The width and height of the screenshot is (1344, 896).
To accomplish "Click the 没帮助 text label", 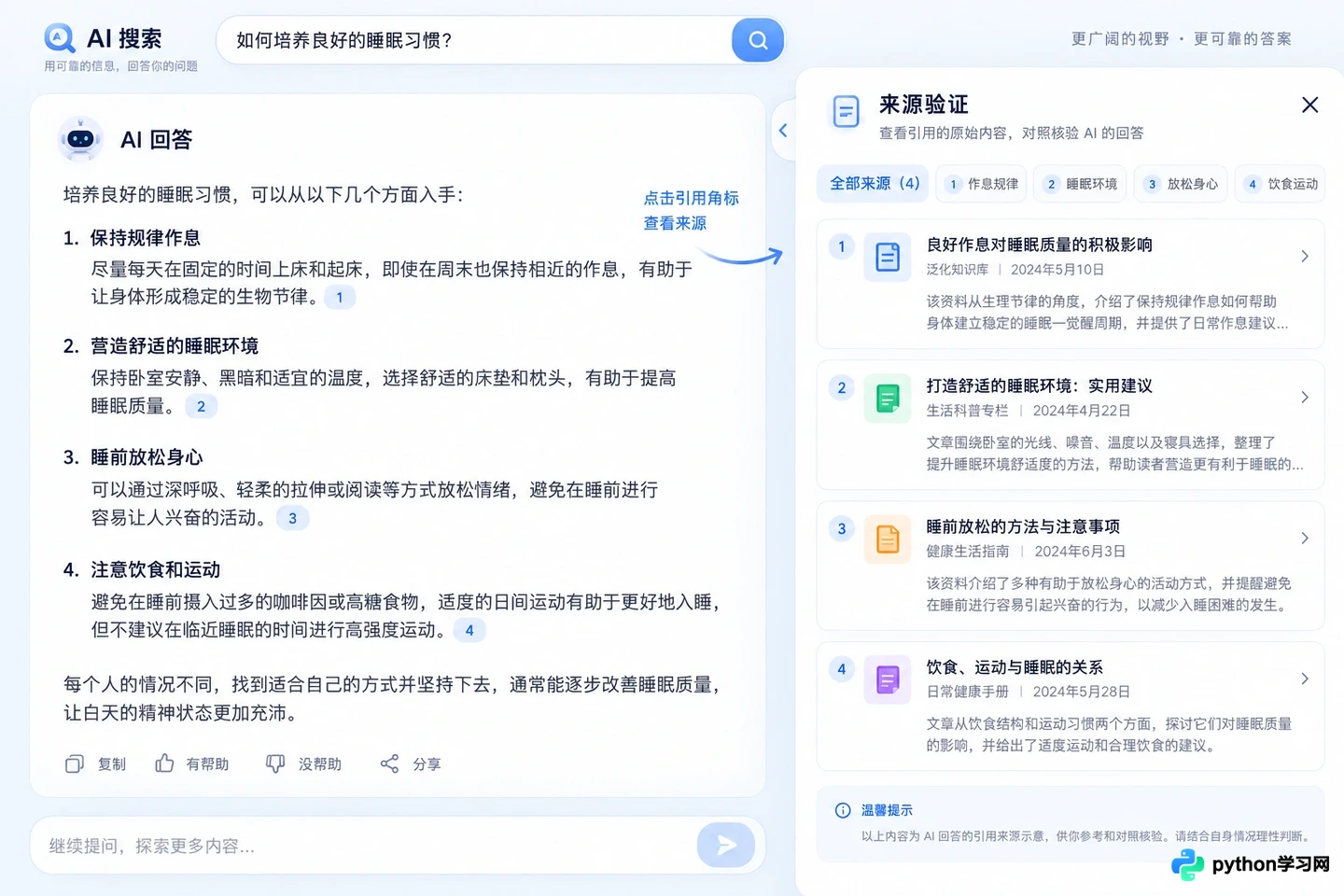I will pyautogui.click(x=320, y=763).
